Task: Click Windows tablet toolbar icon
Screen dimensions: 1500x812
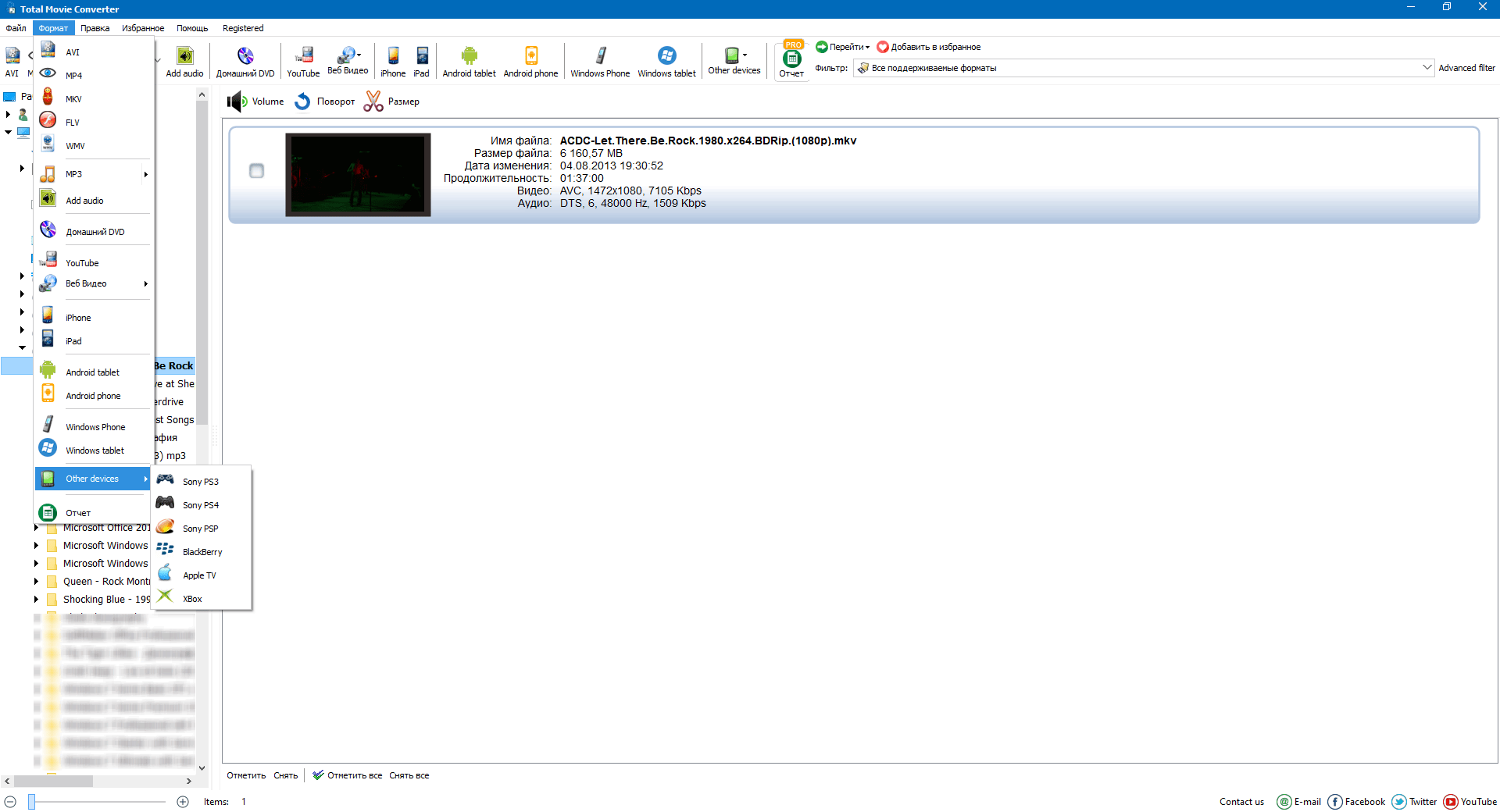Action: pos(666,62)
